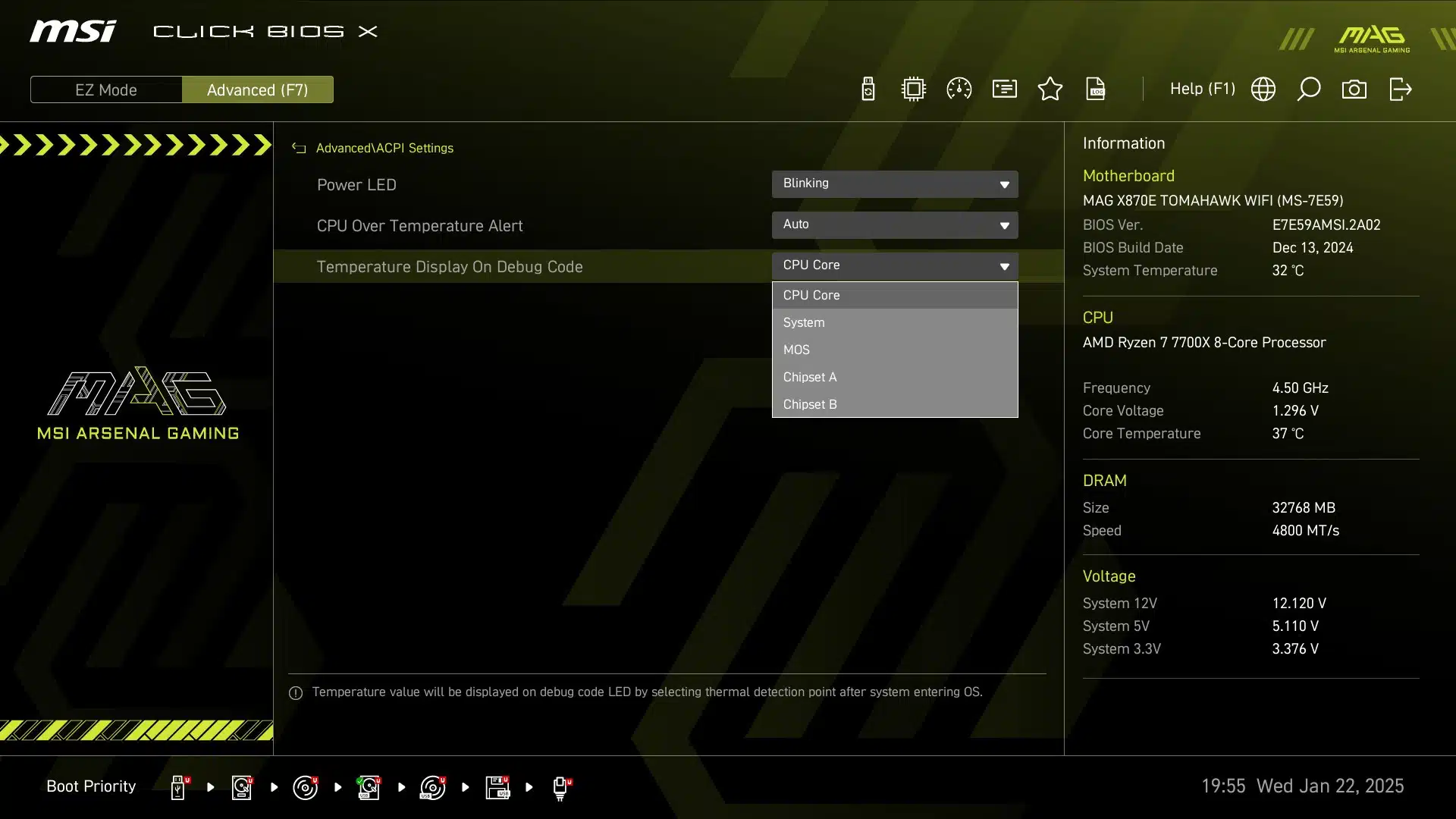Open the M-Flash USB BIOS update icon
Screen dimensions: 1456x819
868,89
